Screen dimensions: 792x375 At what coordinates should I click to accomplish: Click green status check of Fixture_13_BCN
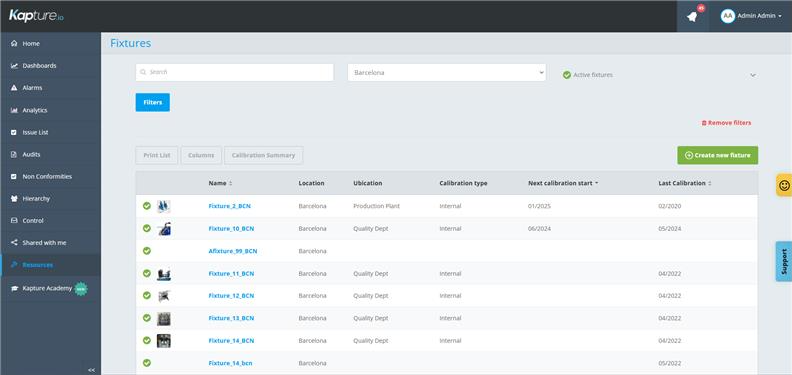[146, 317]
